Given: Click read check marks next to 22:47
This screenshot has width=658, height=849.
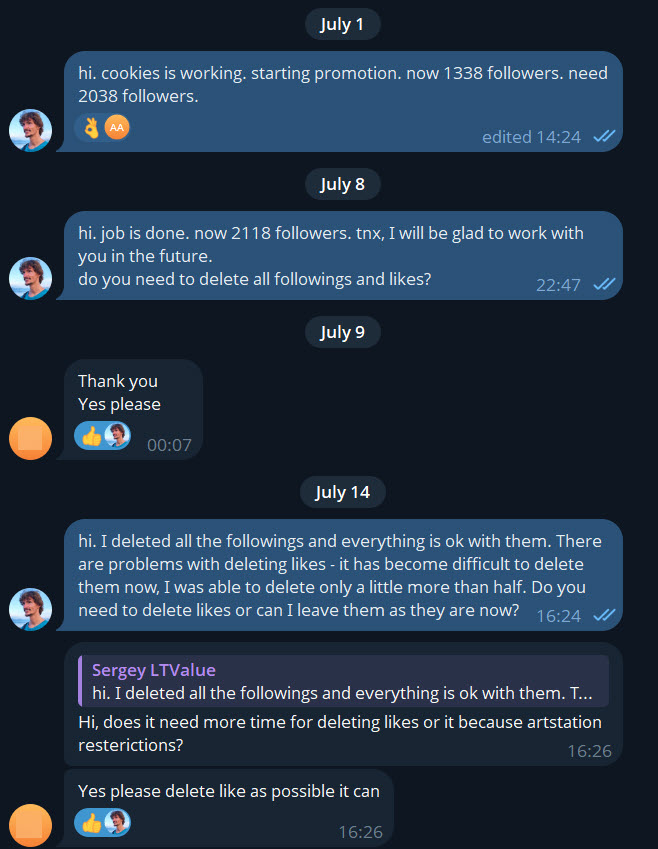Looking at the screenshot, I should tap(604, 284).
